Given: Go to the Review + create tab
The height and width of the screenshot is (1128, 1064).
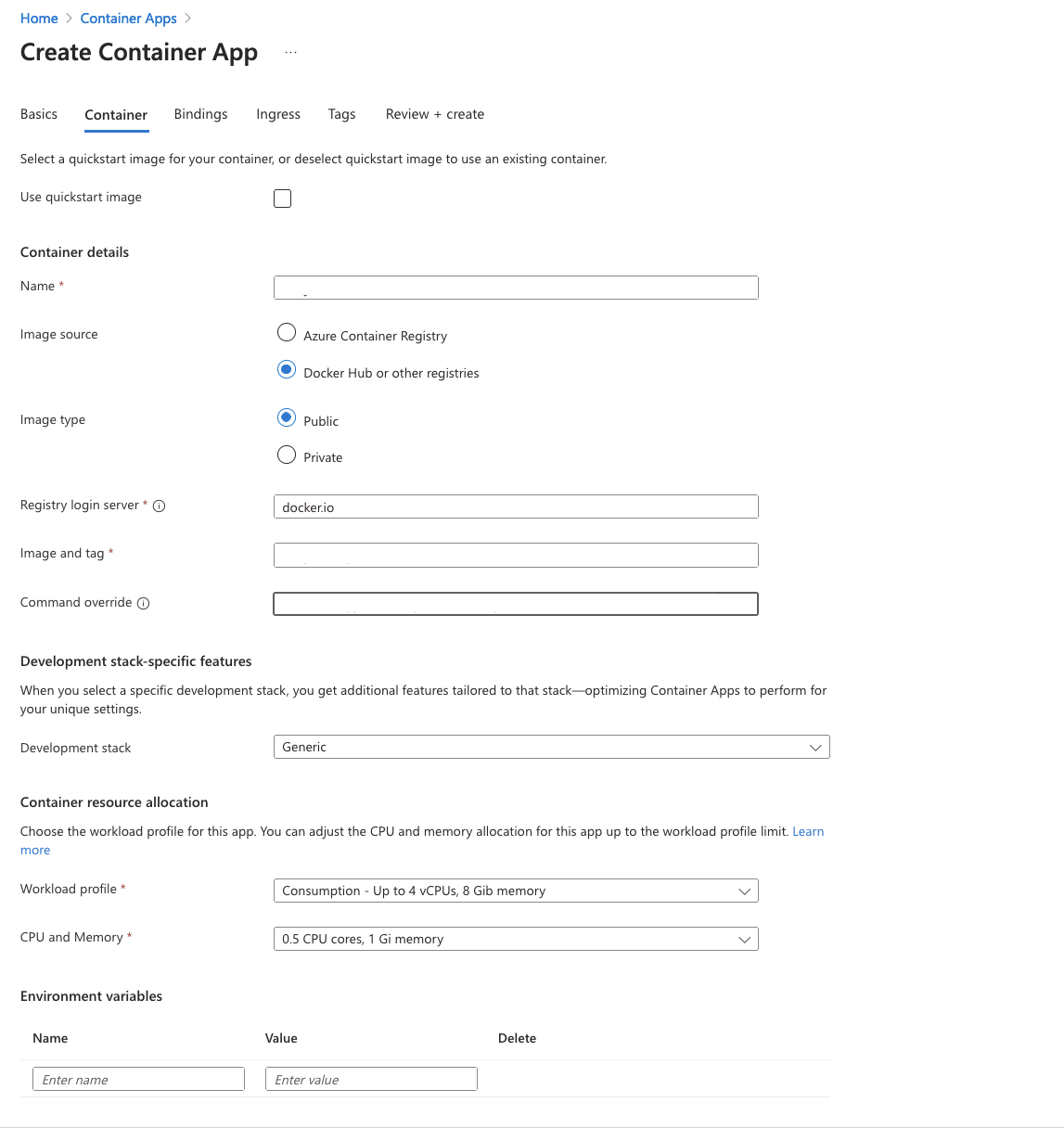Looking at the screenshot, I should (434, 114).
